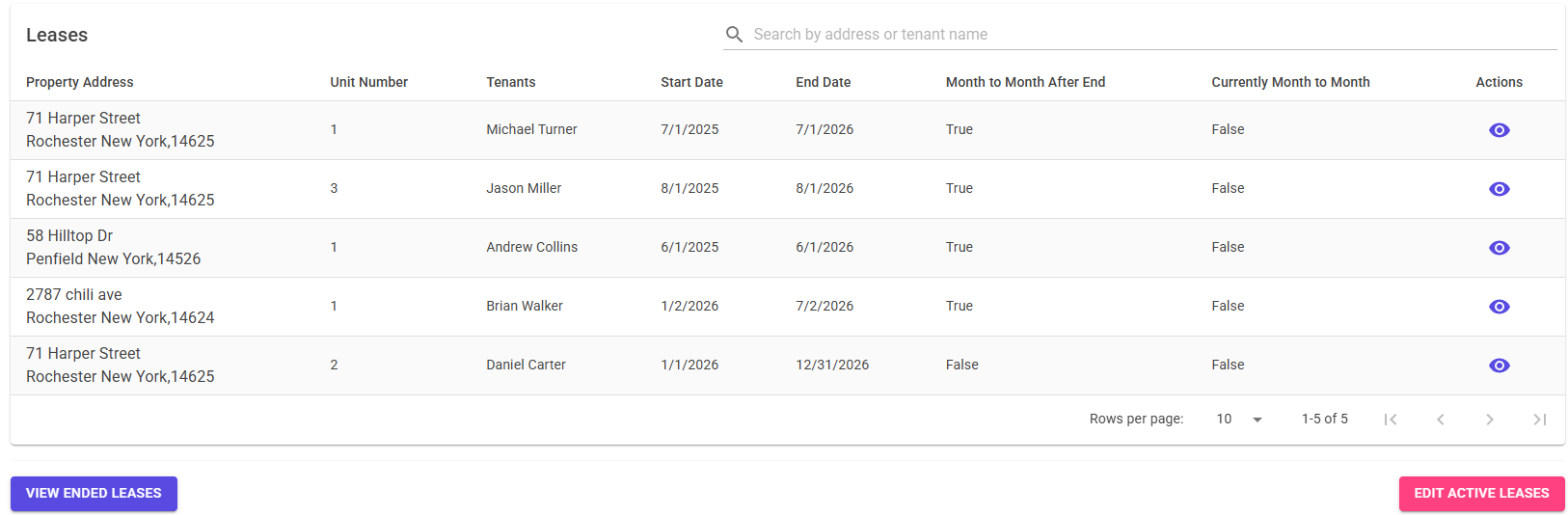Click Currently Month to Month header
This screenshot has width=1568, height=515.
click(1290, 82)
